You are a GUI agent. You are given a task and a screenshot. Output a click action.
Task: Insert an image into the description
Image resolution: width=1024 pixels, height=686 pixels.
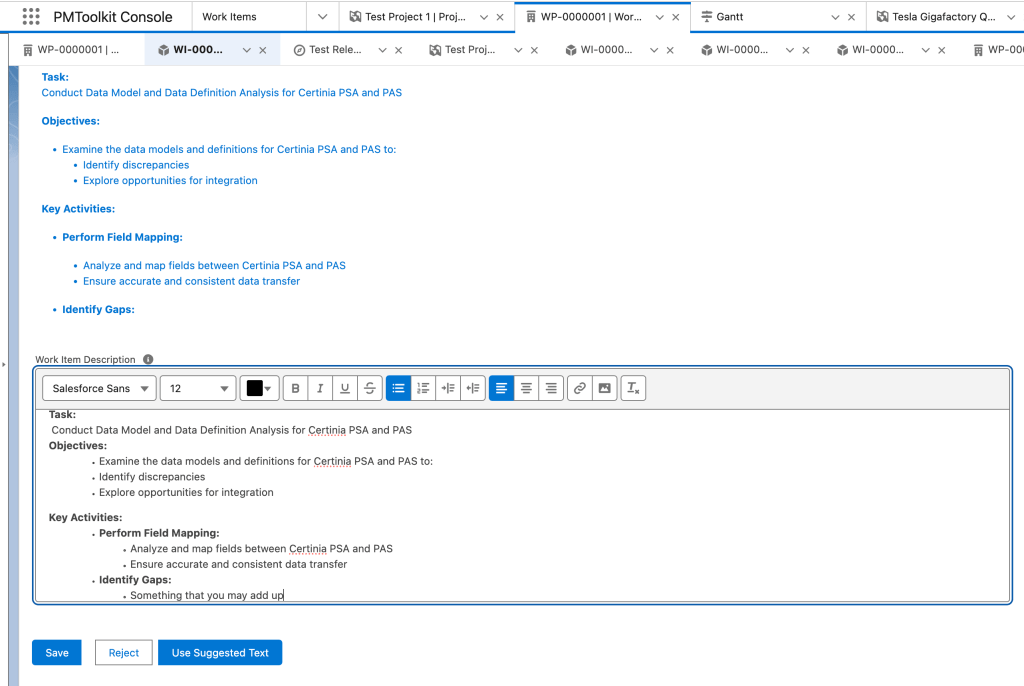tap(604, 389)
